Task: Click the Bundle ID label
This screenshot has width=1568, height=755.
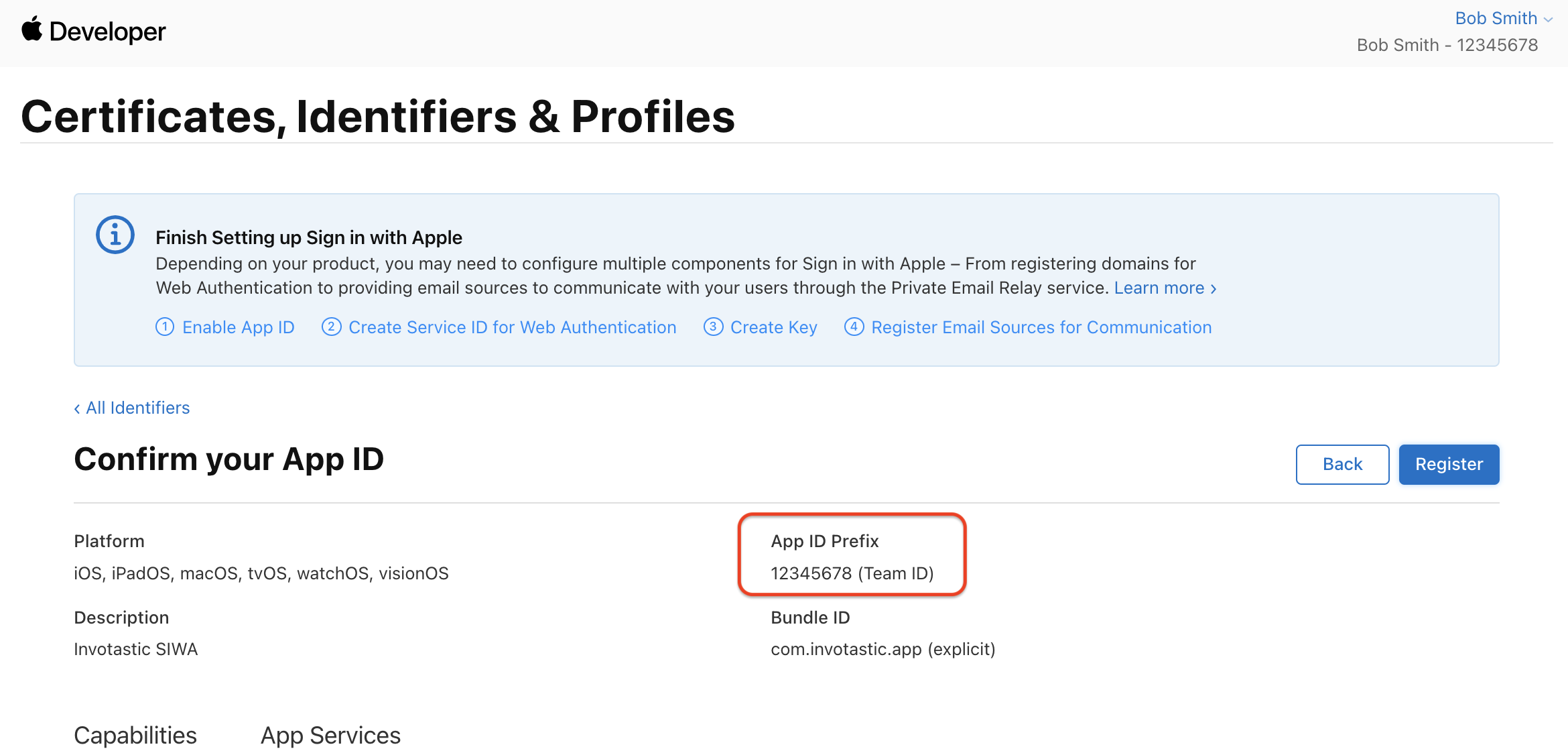Action: click(x=810, y=618)
